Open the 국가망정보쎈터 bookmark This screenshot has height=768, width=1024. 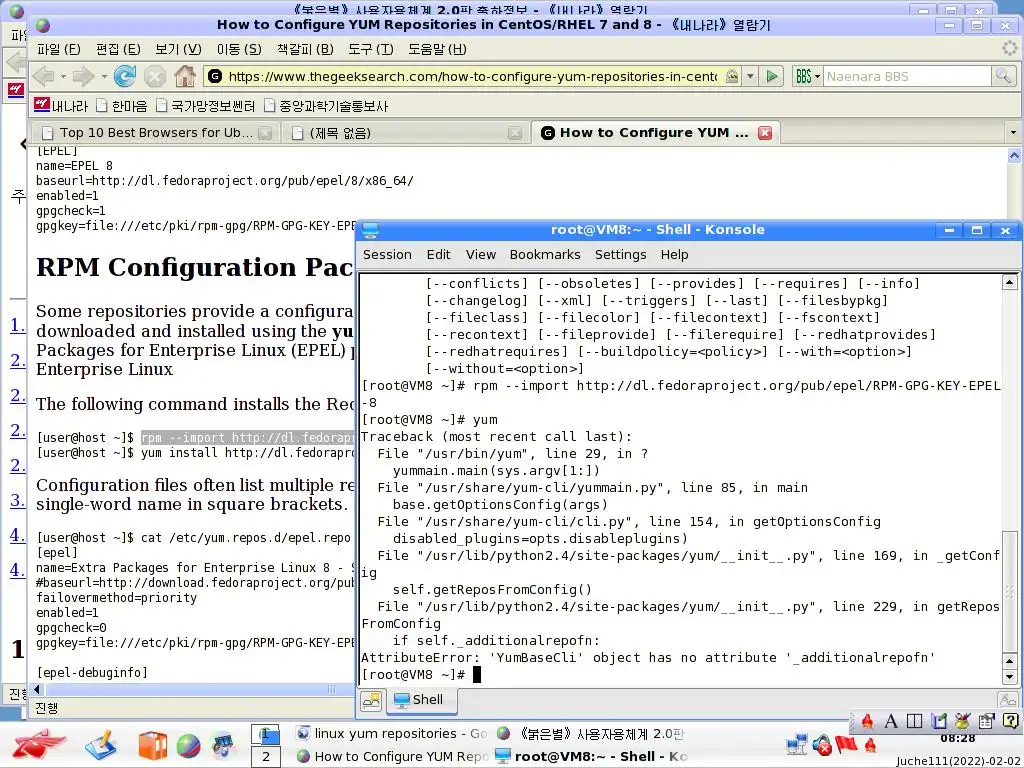coord(205,105)
